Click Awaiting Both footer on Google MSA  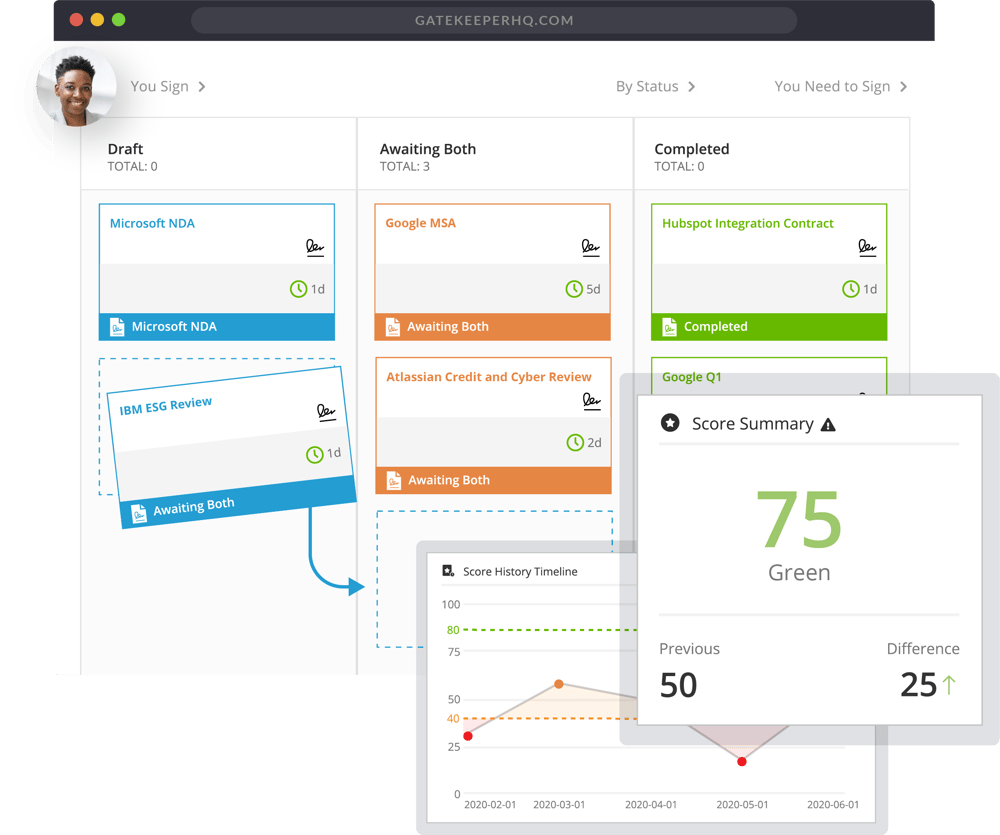(x=492, y=327)
